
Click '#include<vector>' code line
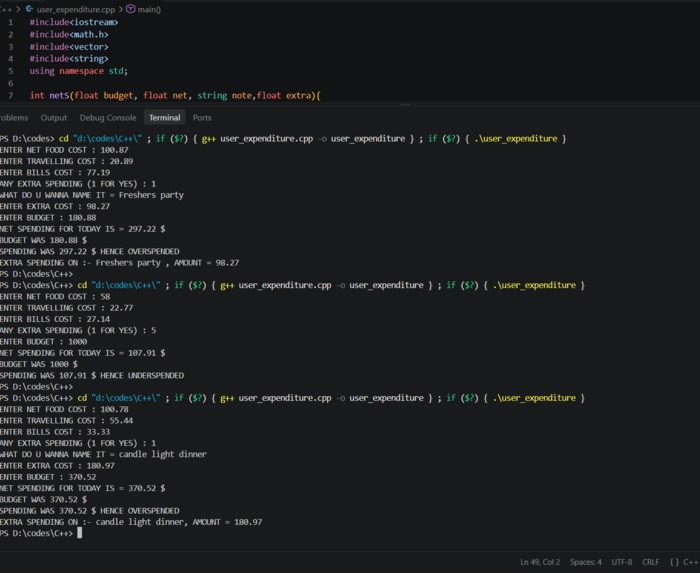pos(69,47)
